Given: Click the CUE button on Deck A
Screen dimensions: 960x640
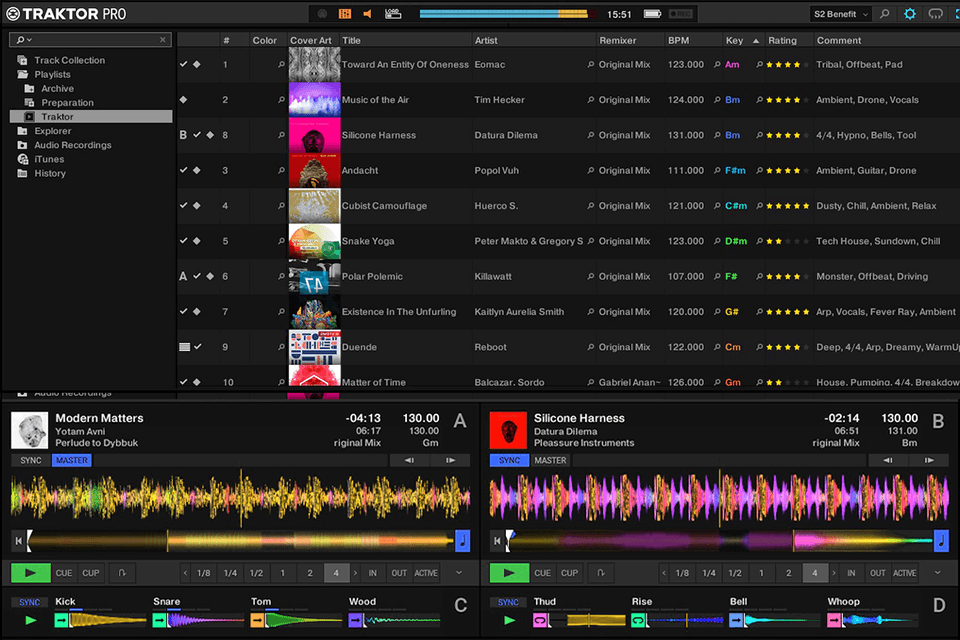Looking at the screenshot, I should coord(64,573).
